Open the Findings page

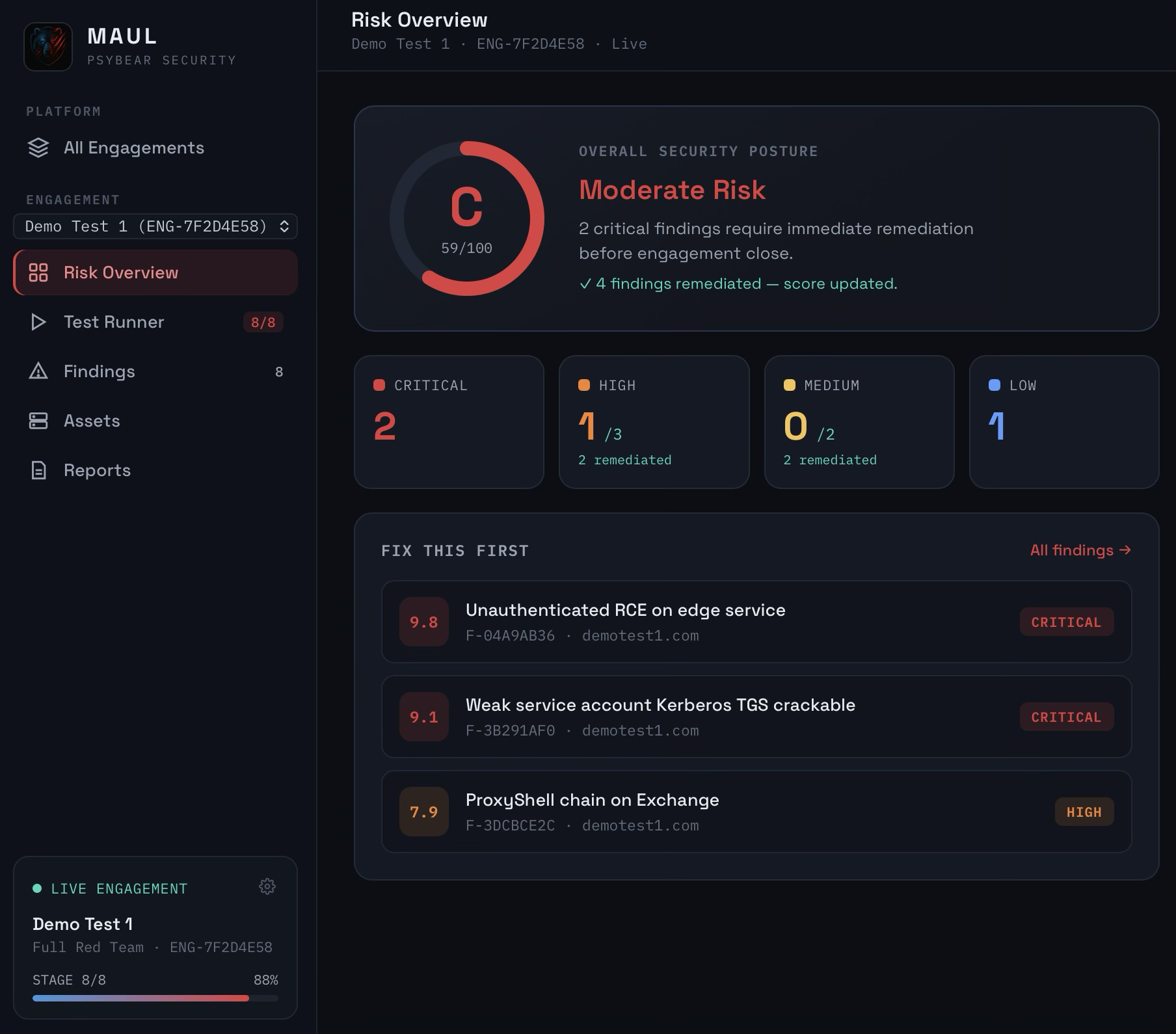coord(155,371)
